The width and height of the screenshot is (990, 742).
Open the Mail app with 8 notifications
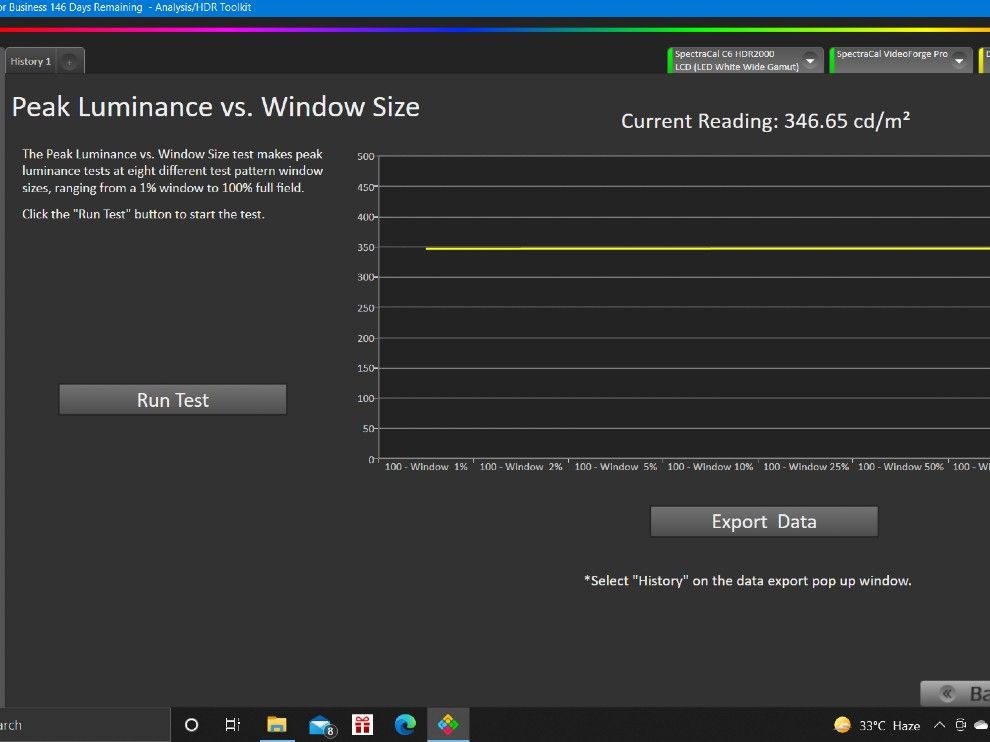point(321,725)
